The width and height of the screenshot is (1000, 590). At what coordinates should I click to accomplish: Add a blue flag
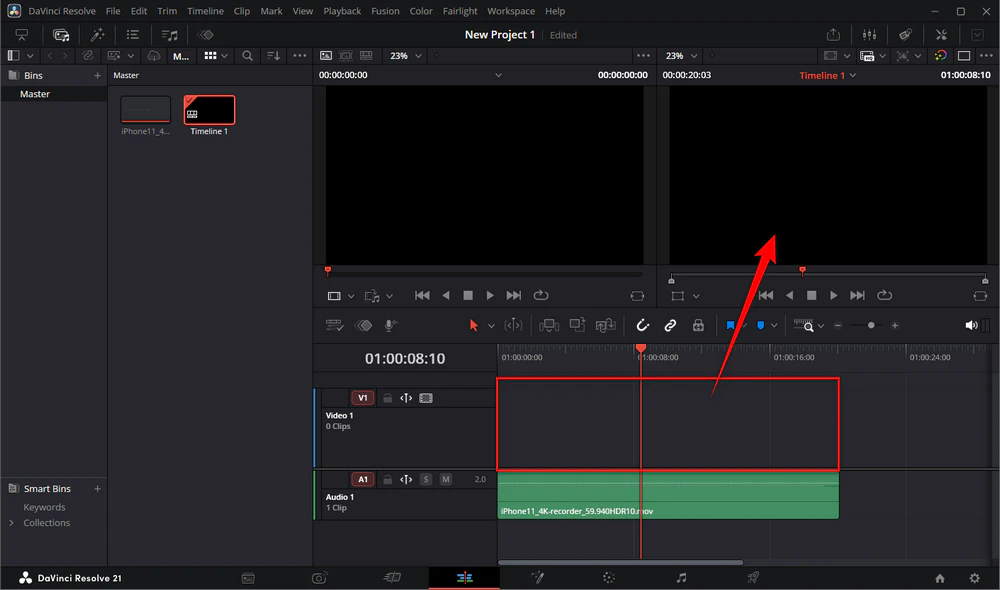pyautogui.click(x=730, y=325)
